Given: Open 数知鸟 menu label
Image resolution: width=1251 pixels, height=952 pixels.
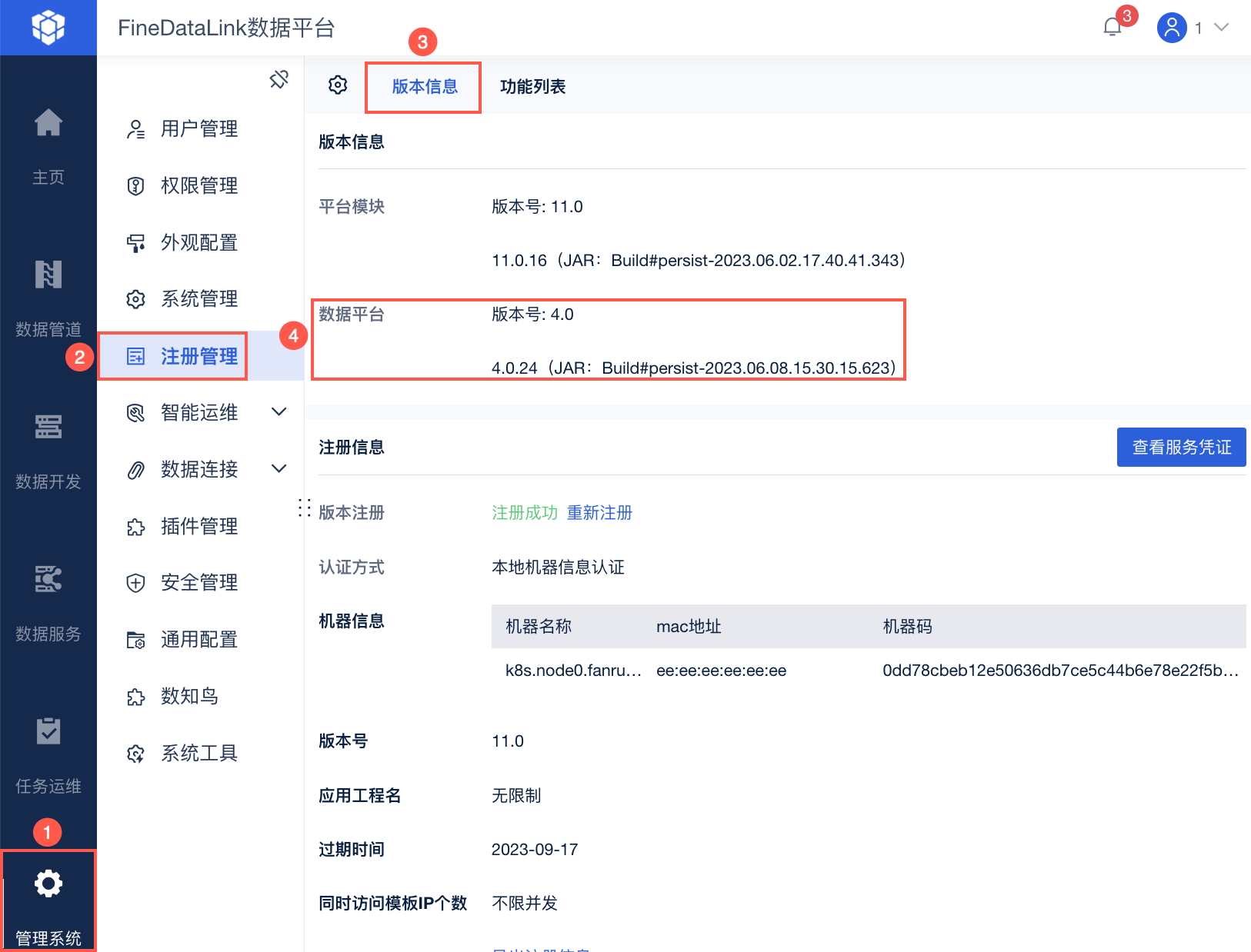Looking at the screenshot, I should pos(189,697).
